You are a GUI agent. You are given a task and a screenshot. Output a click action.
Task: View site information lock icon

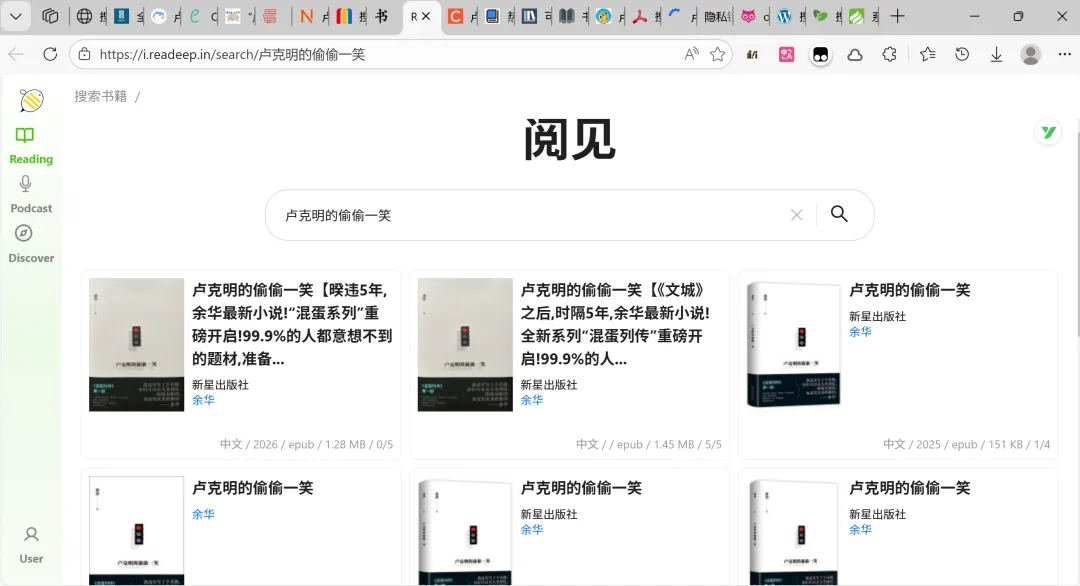(x=84, y=54)
